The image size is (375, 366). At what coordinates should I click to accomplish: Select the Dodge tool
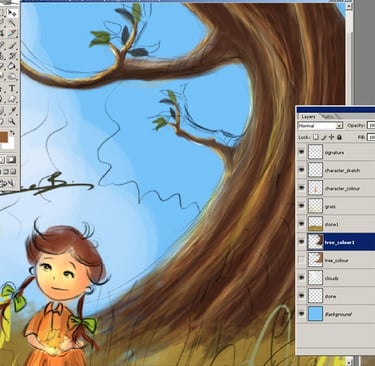(x=12, y=77)
